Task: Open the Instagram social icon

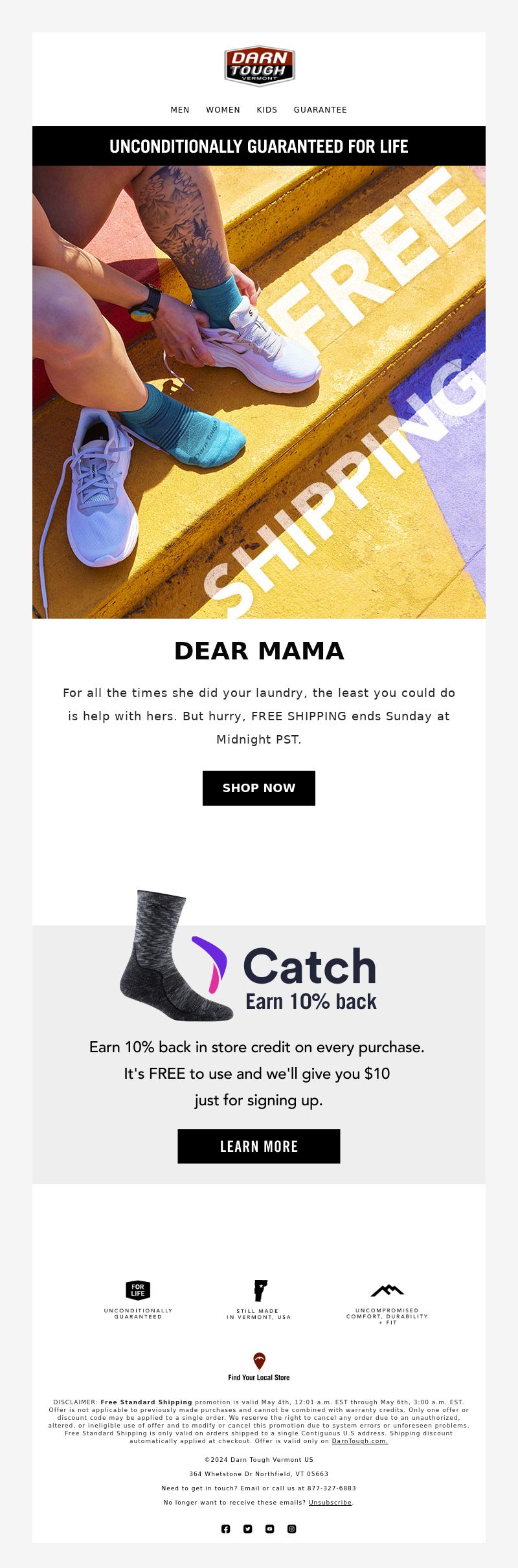Action: tap(292, 1529)
